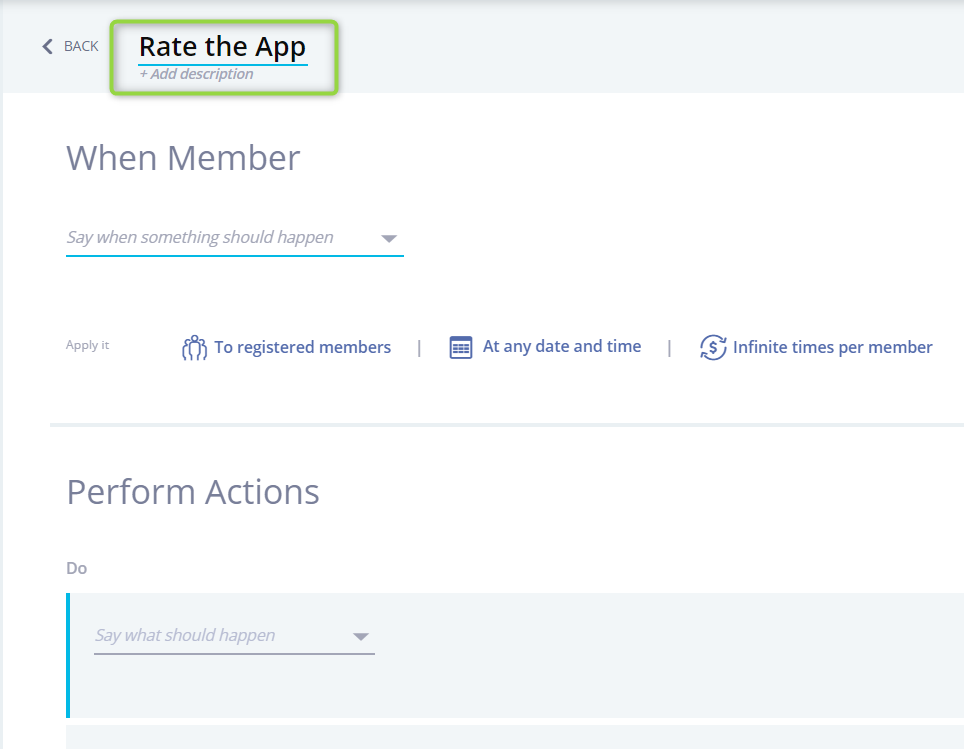Click the arrow of the action dropdown
The image size is (964, 749).
[361, 636]
